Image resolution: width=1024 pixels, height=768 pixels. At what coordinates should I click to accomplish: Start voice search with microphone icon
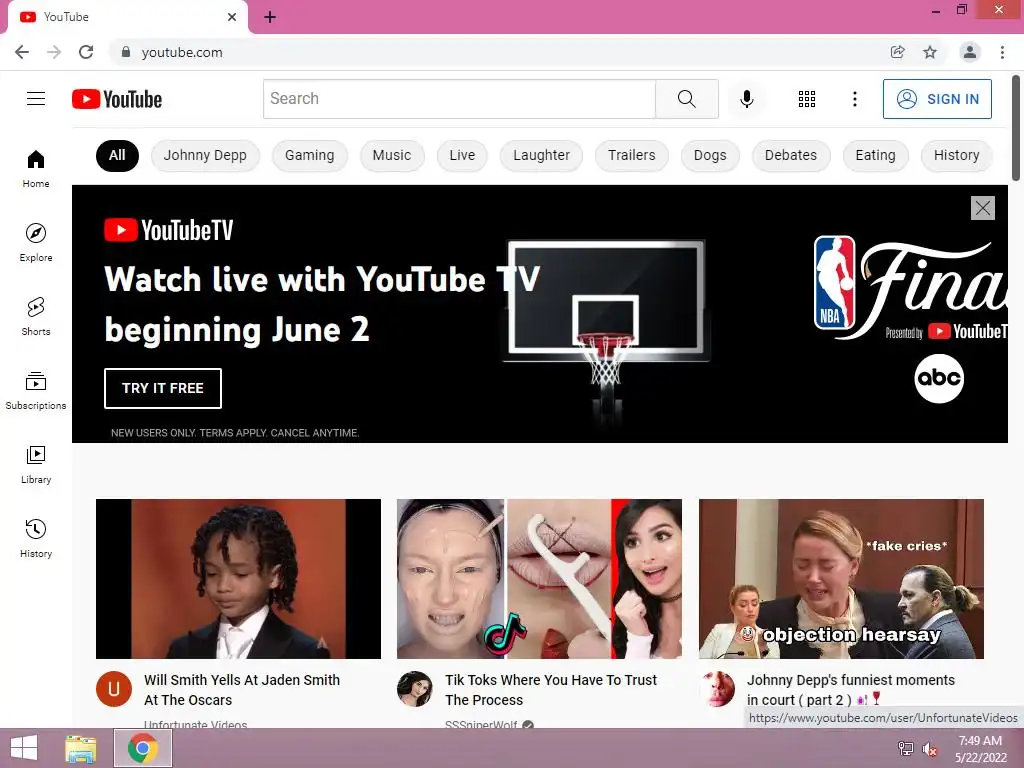[x=746, y=99]
